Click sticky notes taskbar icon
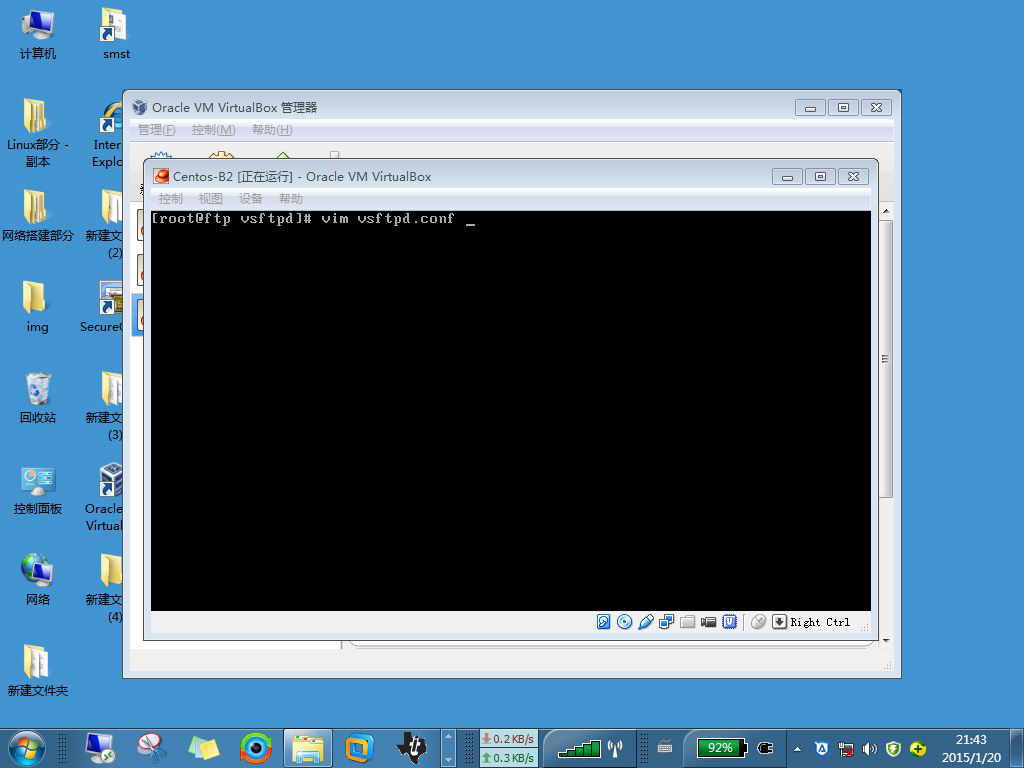Image resolution: width=1024 pixels, height=768 pixels. coord(204,748)
